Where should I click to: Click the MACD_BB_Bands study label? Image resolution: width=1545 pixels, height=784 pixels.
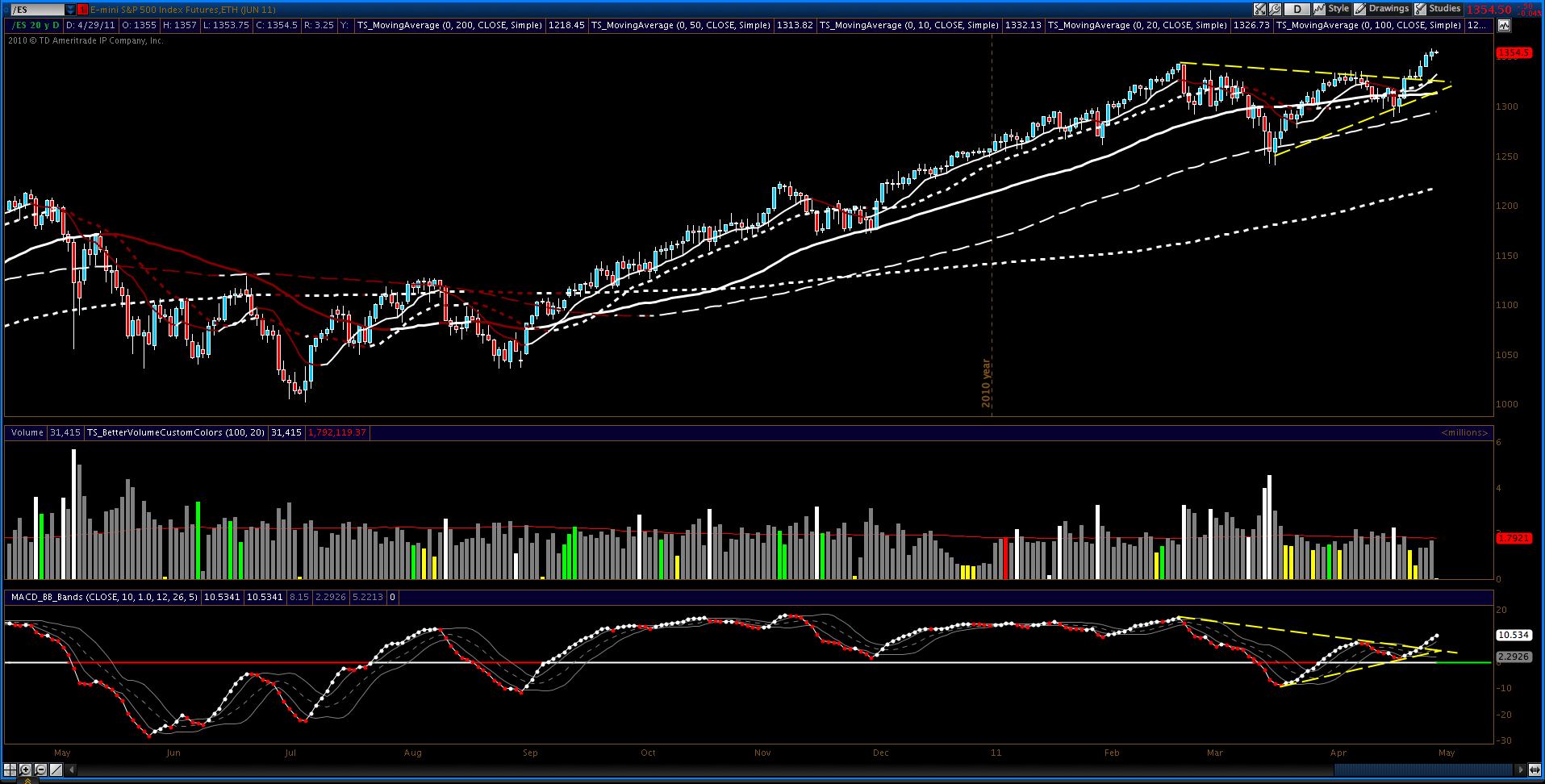pyautogui.click(x=105, y=598)
